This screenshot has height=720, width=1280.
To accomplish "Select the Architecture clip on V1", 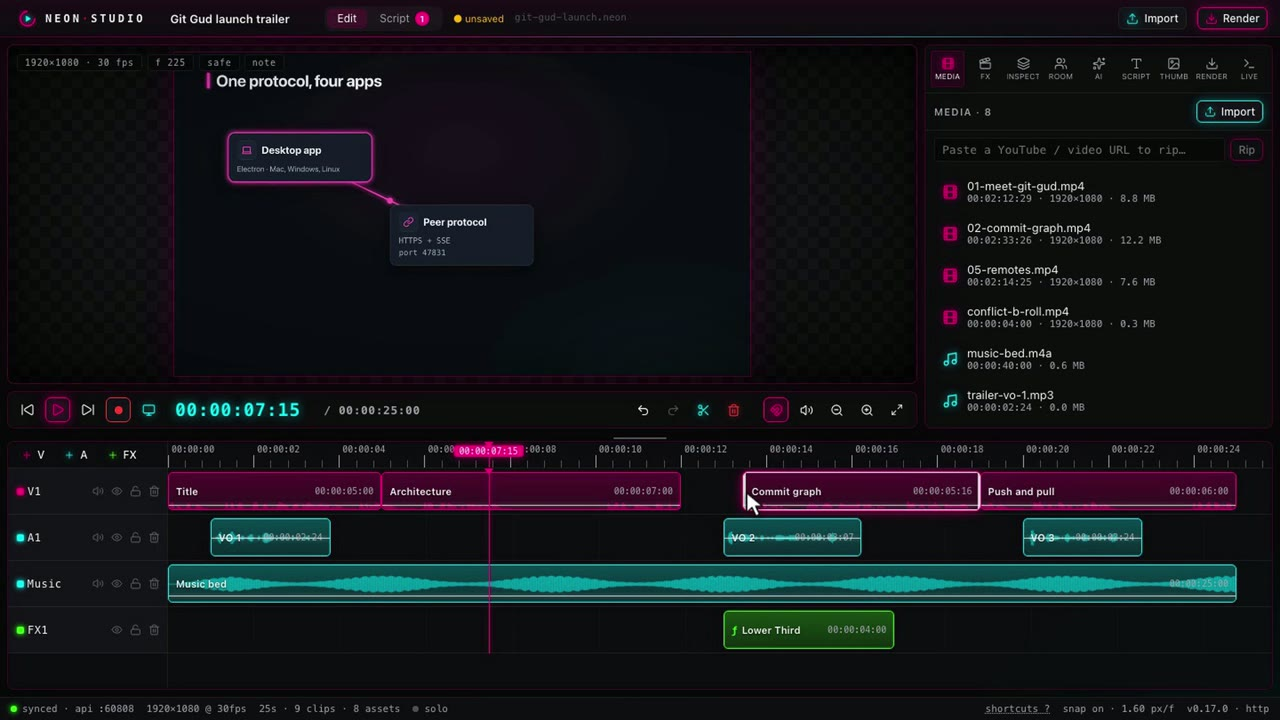I will (x=531, y=491).
